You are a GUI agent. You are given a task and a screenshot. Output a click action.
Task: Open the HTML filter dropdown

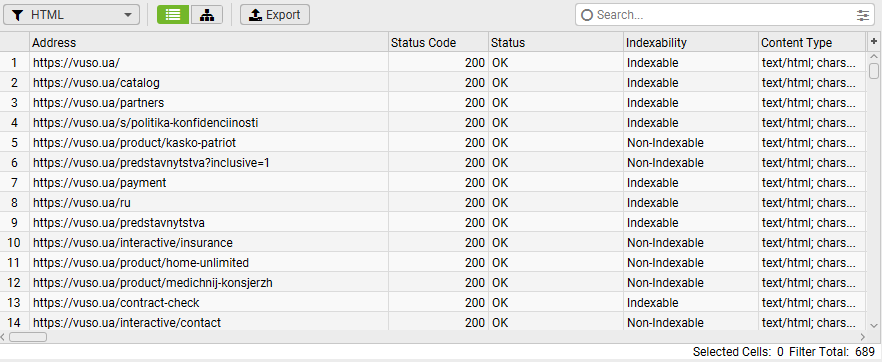(71, 15)
